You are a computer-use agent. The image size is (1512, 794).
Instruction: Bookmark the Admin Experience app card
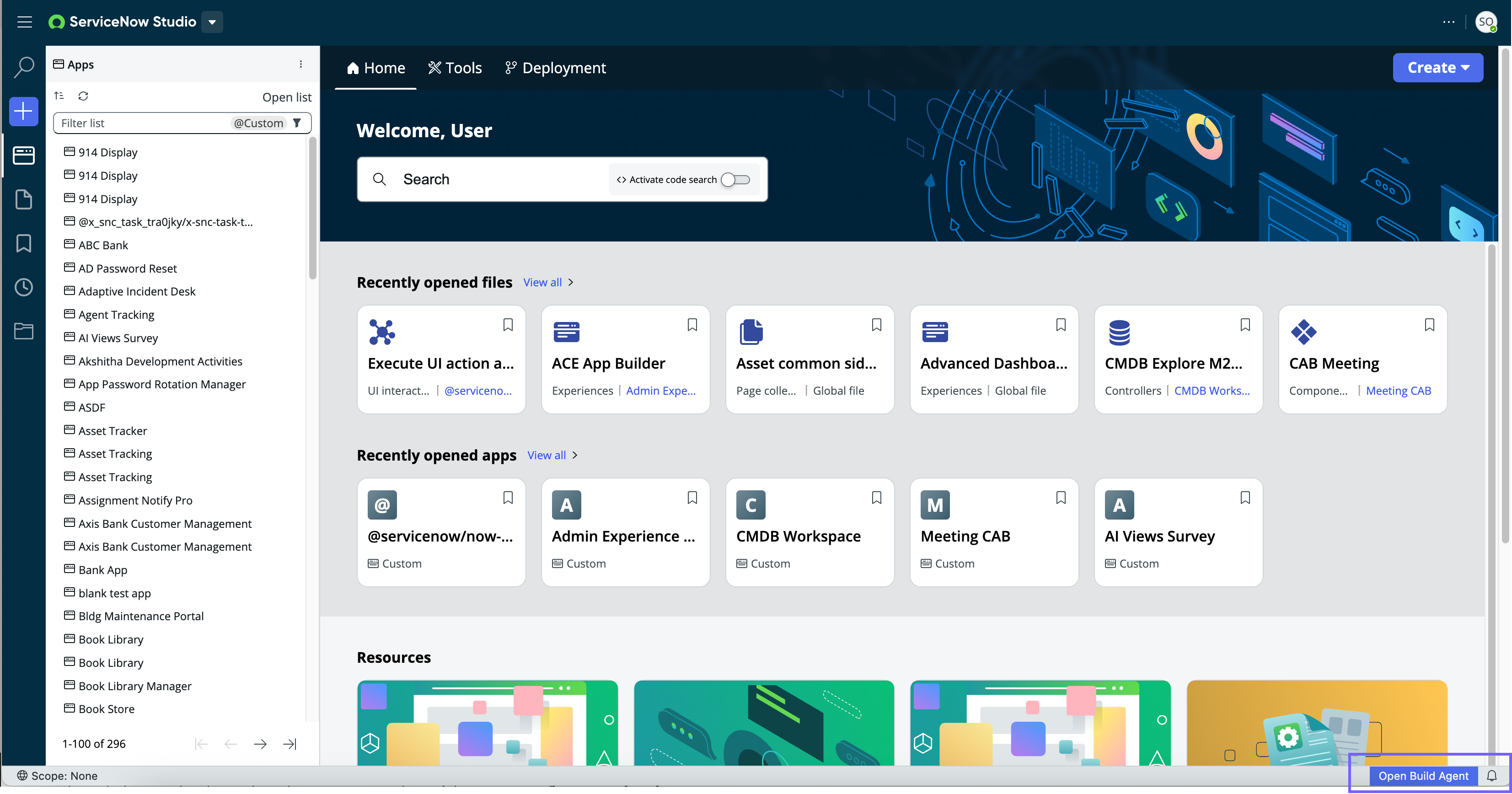[692, 498]
